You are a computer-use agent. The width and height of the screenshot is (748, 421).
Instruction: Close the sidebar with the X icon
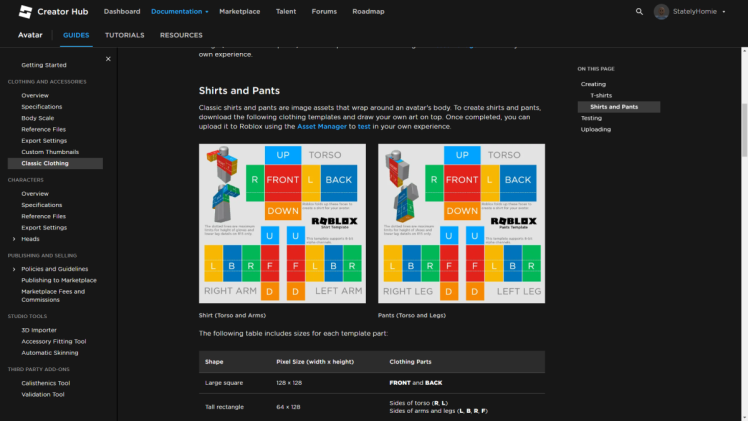point(108,59)
